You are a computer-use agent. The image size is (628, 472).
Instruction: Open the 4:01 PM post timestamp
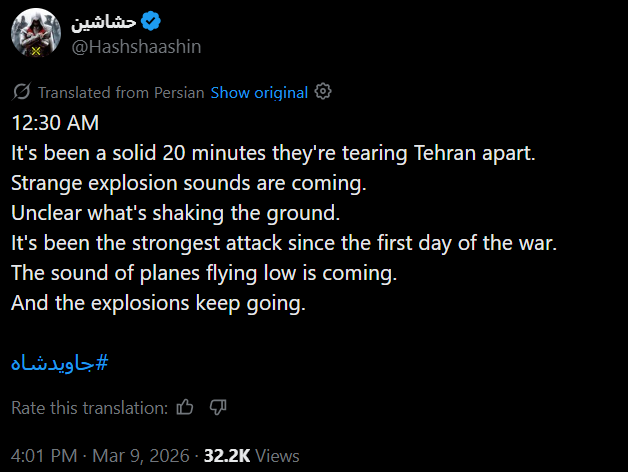pyautogui.click(x=44, y=456)
